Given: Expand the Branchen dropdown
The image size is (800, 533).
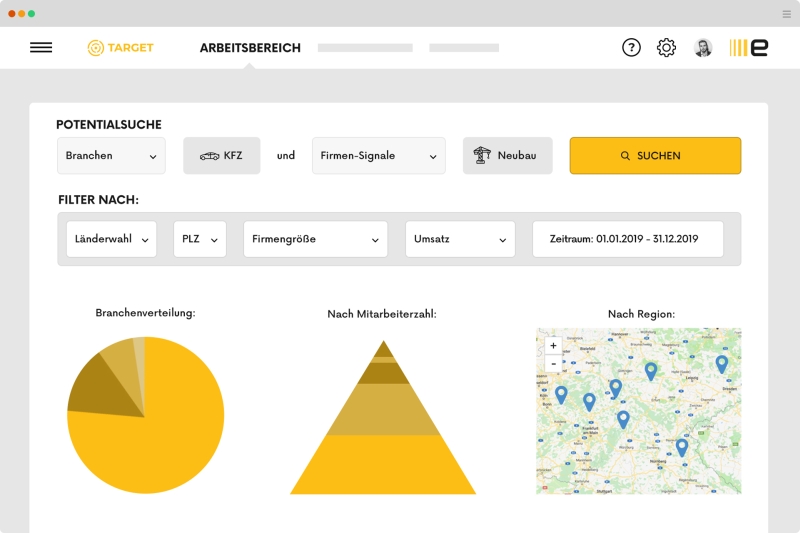Looking at the screenshot, I should click(x=111, y=156).
